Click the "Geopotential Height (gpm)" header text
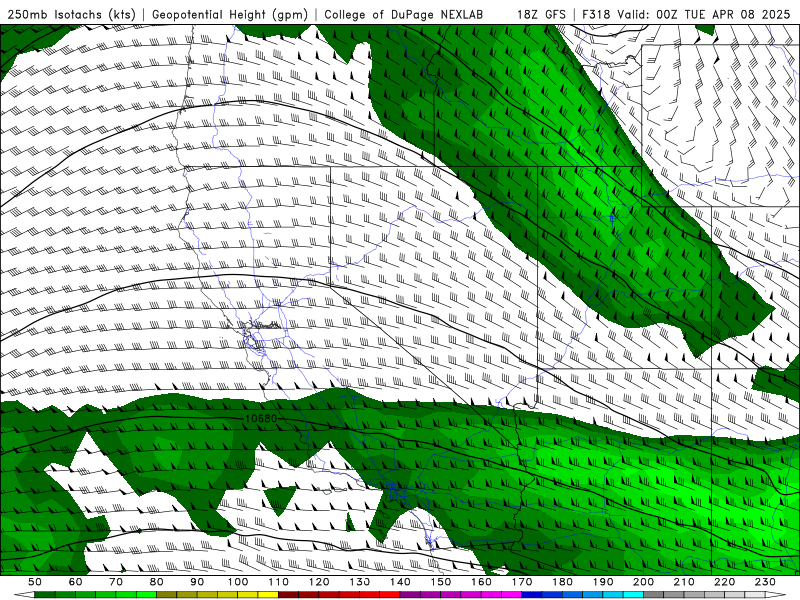Screen dimensions: 800x600 coord(230,14)
